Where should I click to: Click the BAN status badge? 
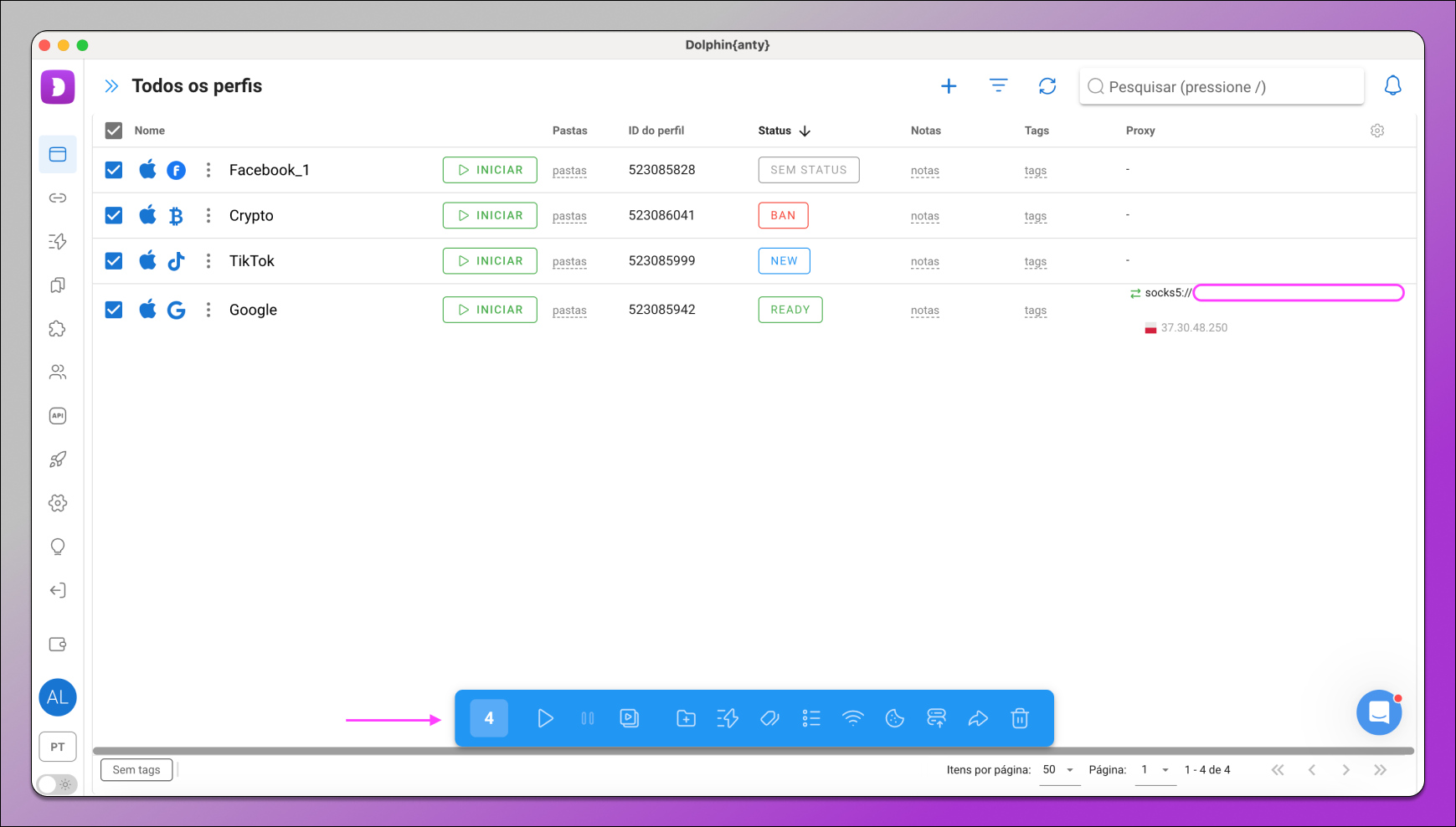pyautogui.click(x=783, y=215)
